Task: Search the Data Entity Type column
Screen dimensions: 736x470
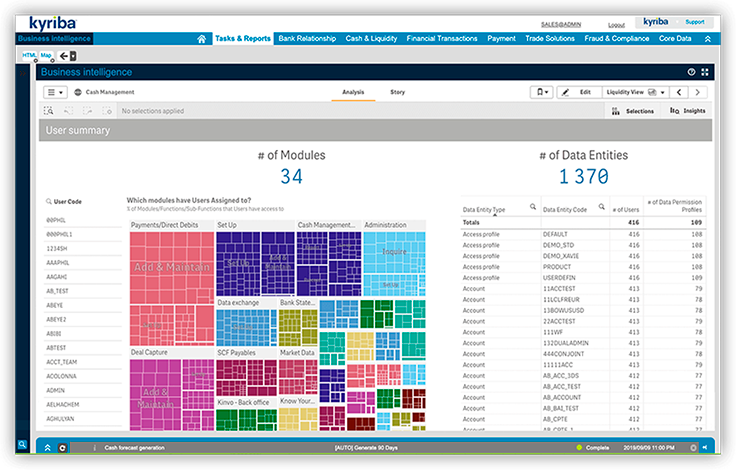Action: tap(533, 206)
